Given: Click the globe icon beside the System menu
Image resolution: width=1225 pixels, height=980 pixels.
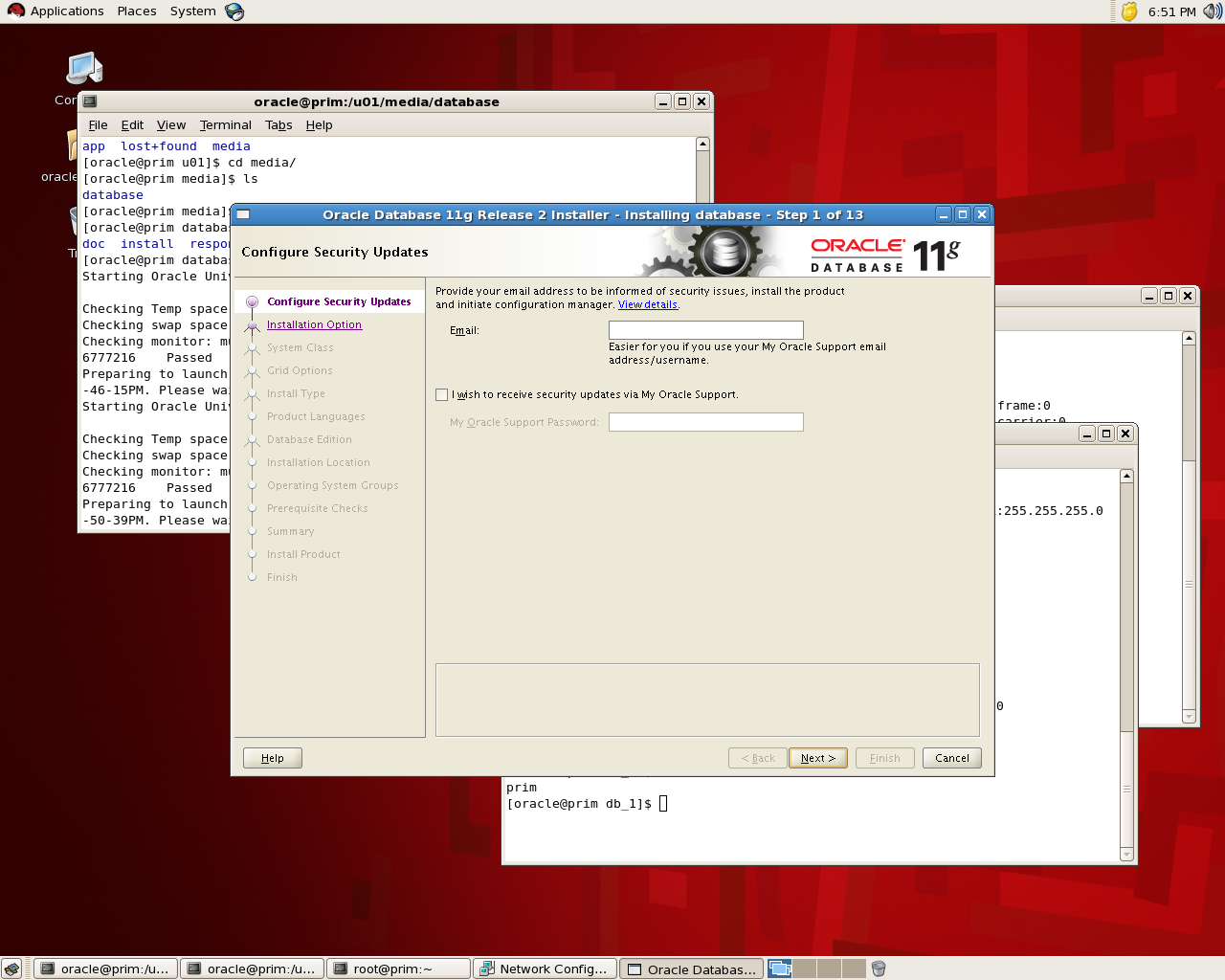Looking at the screenshot, I should (233, 11).
